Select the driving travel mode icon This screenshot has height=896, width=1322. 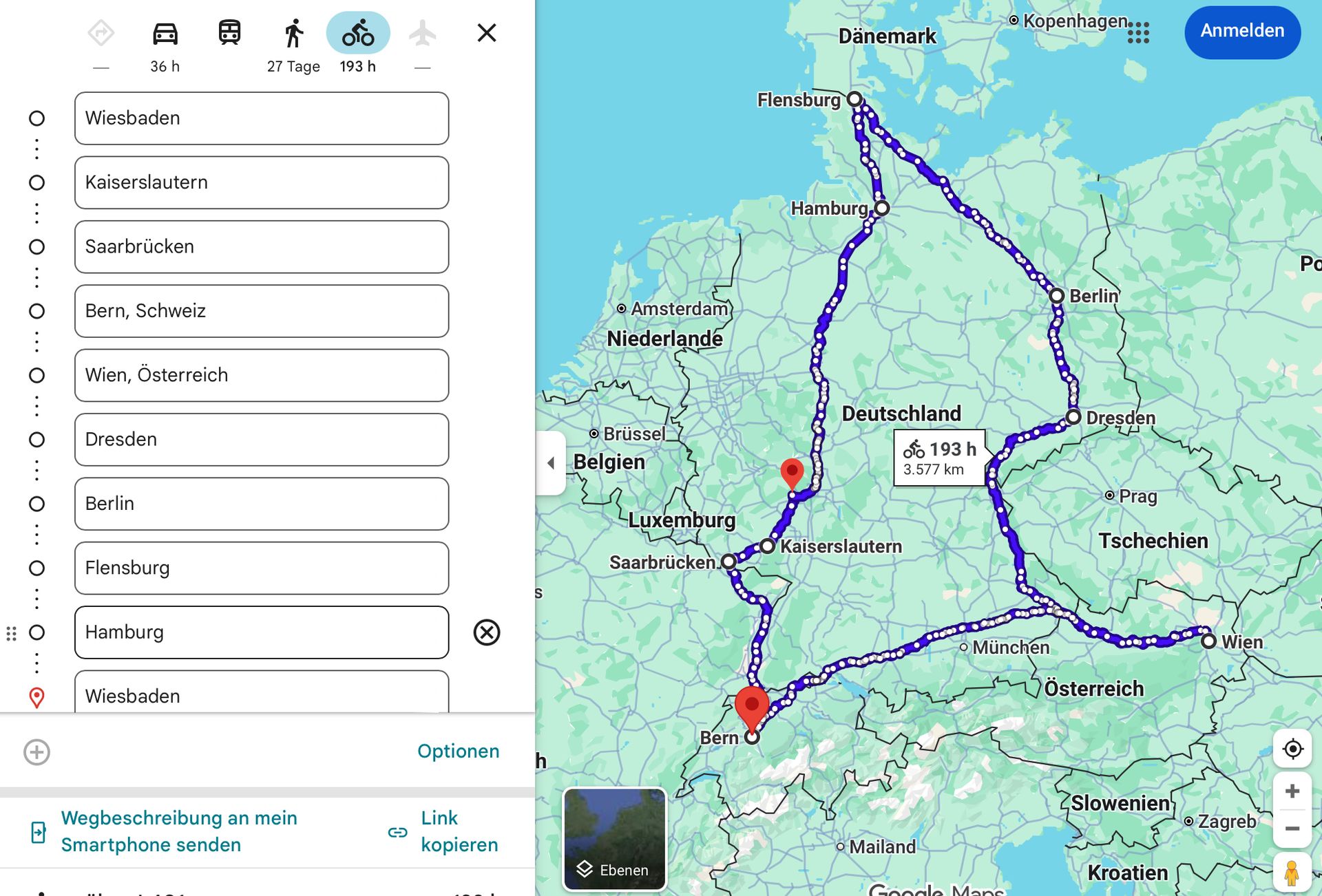[165, 33]
